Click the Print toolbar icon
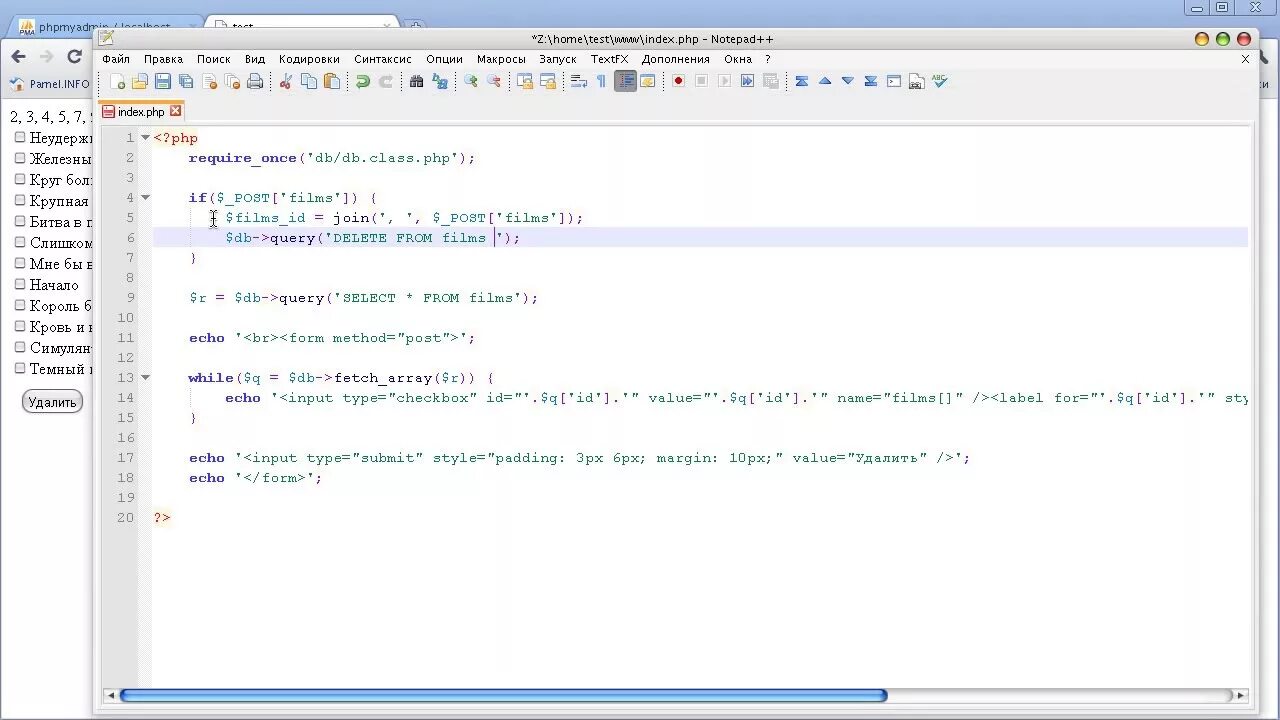Screen dimensions: 1280x720 coord(255,82)
